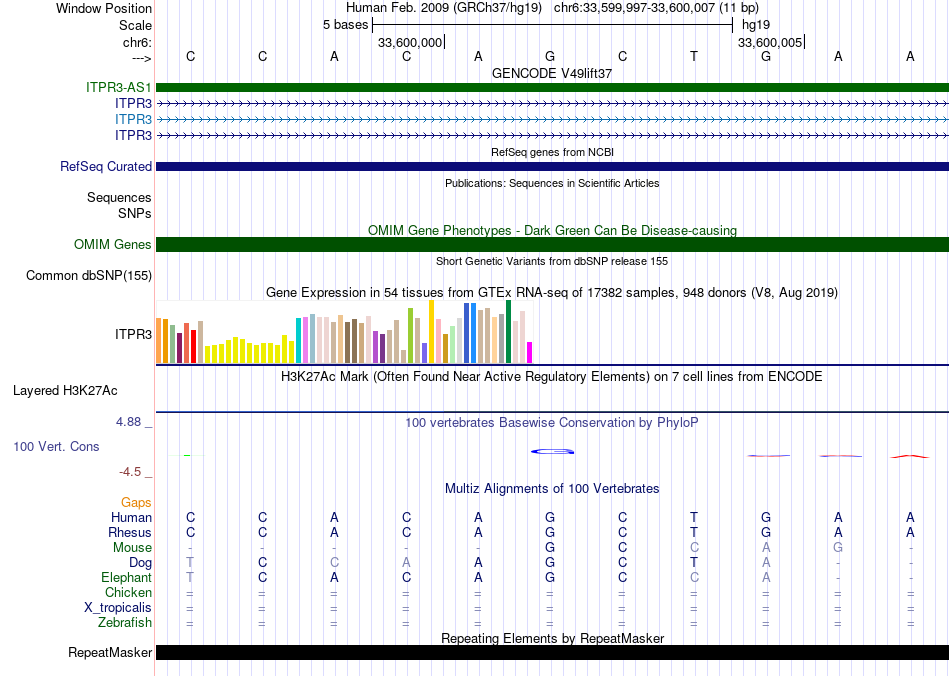950x676 pixels.
Task: Open Publications: Sequences in Scientific Articles title
Action: [x=552, y=183]
